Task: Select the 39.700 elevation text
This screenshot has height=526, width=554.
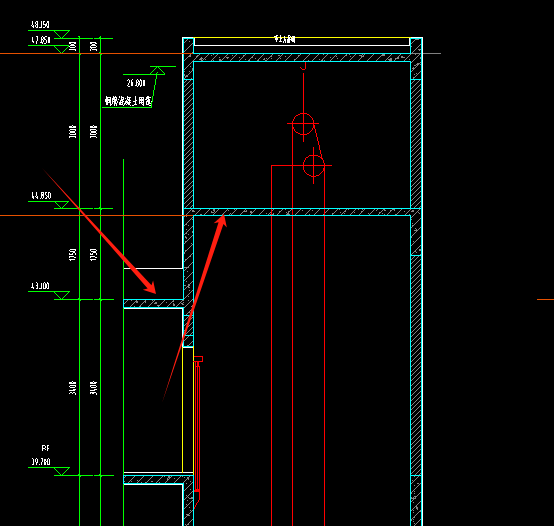Action: [41, 462]
